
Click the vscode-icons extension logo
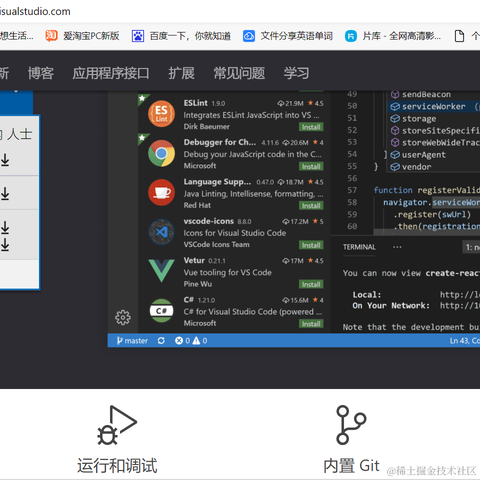(x=161, y=232)
